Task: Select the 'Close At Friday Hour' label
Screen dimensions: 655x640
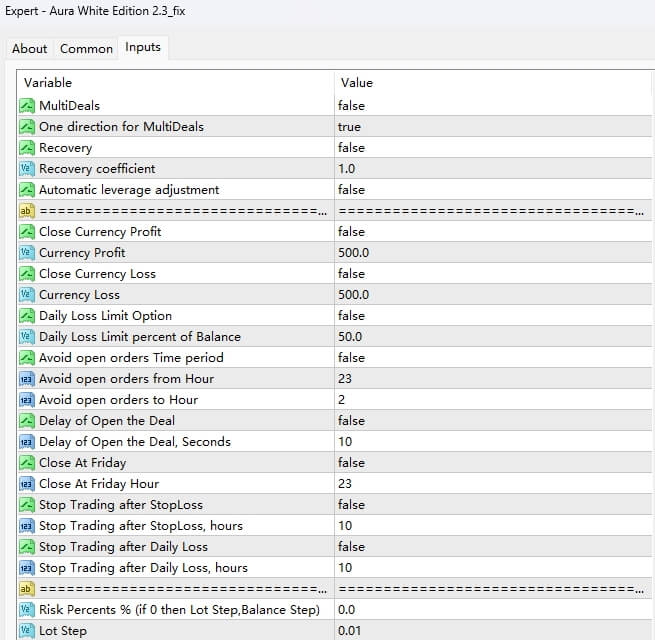Action: pos(99,484)
